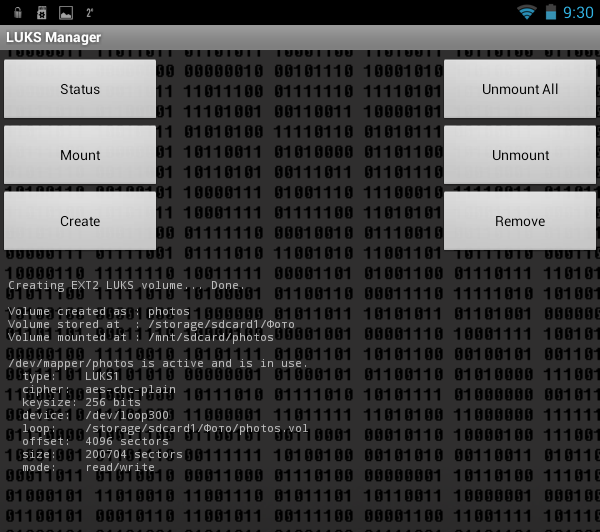600x532 pixels.
Task: Select the 'device: /dev/loop300' line
Action: (x=95, y=416)
